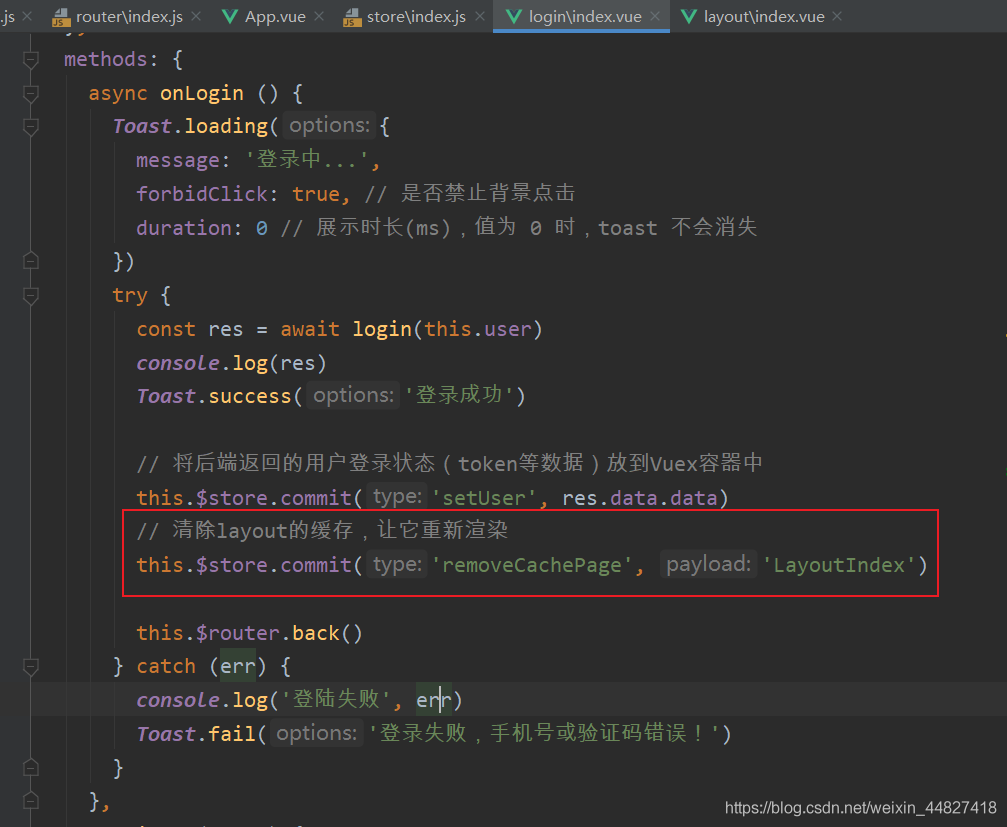The image size is (1007, 827).
Task: Click the '登陆失败' string
Action: [x=336, y=699]
